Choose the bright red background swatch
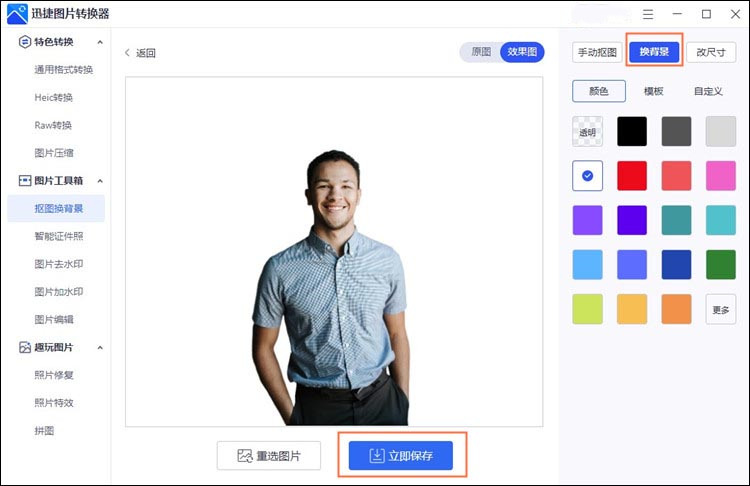The image size is (750, 486). pos(632,176)
